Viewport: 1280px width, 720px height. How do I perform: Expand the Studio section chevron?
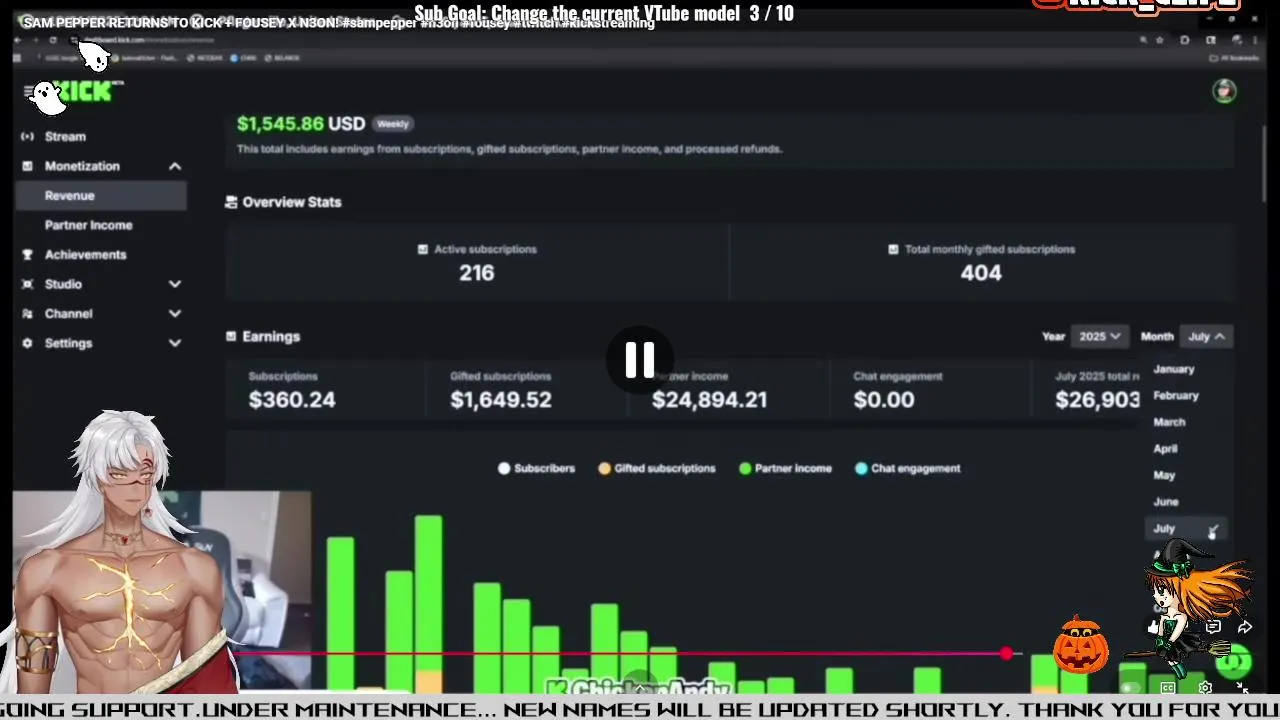(175, 284)
